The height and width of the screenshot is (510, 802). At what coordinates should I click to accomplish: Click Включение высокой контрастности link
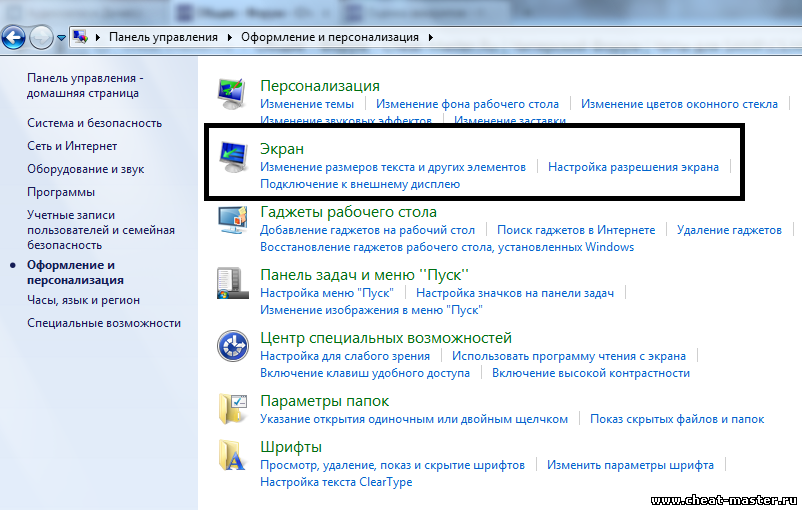coord(590,373)
